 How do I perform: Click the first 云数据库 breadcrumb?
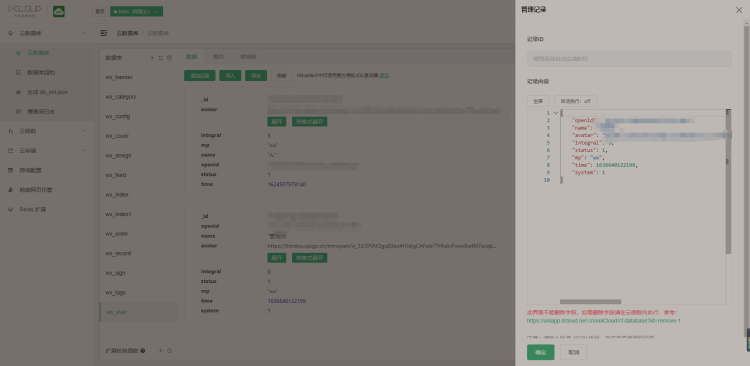point(127,33)
